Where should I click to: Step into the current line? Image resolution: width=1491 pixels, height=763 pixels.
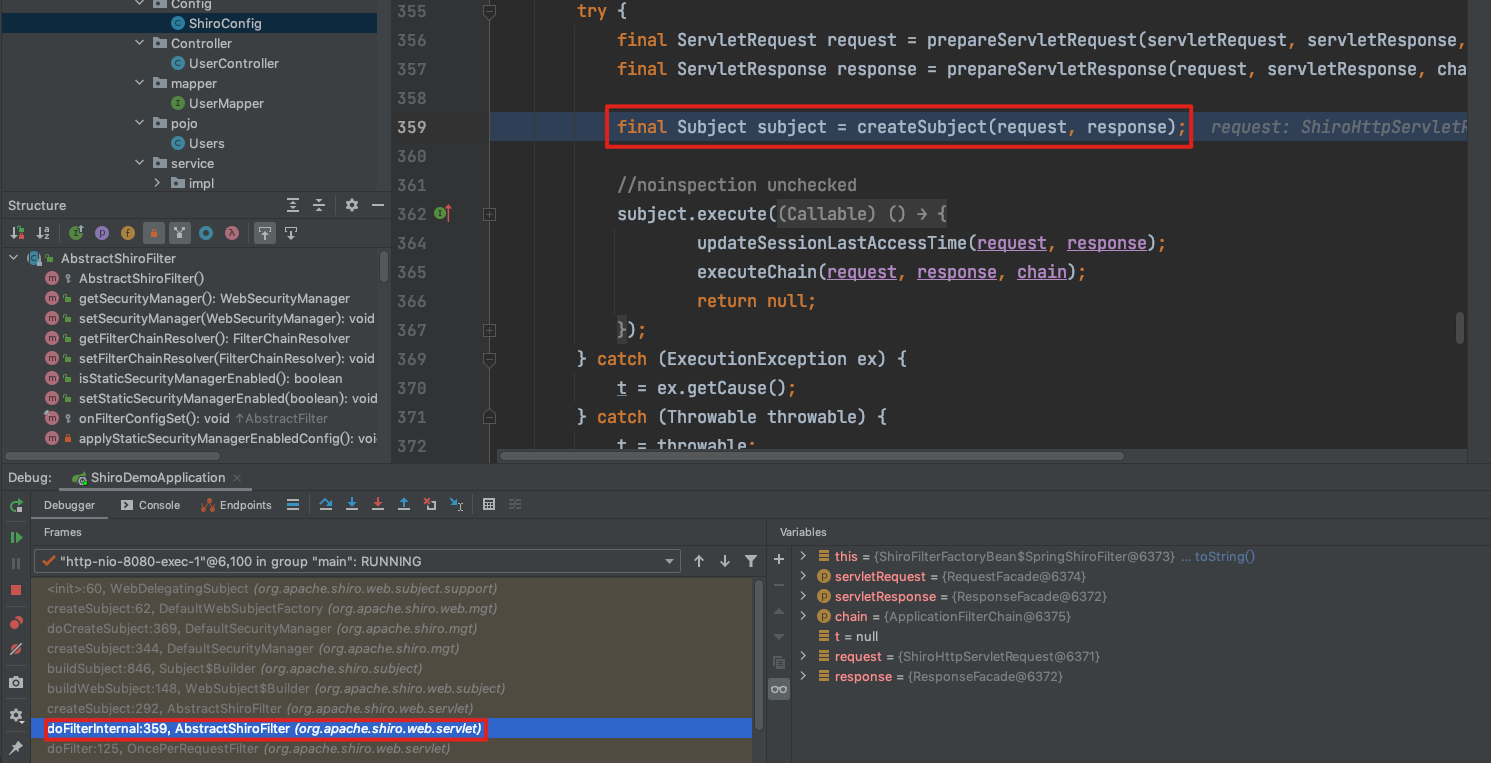[352, 505]
